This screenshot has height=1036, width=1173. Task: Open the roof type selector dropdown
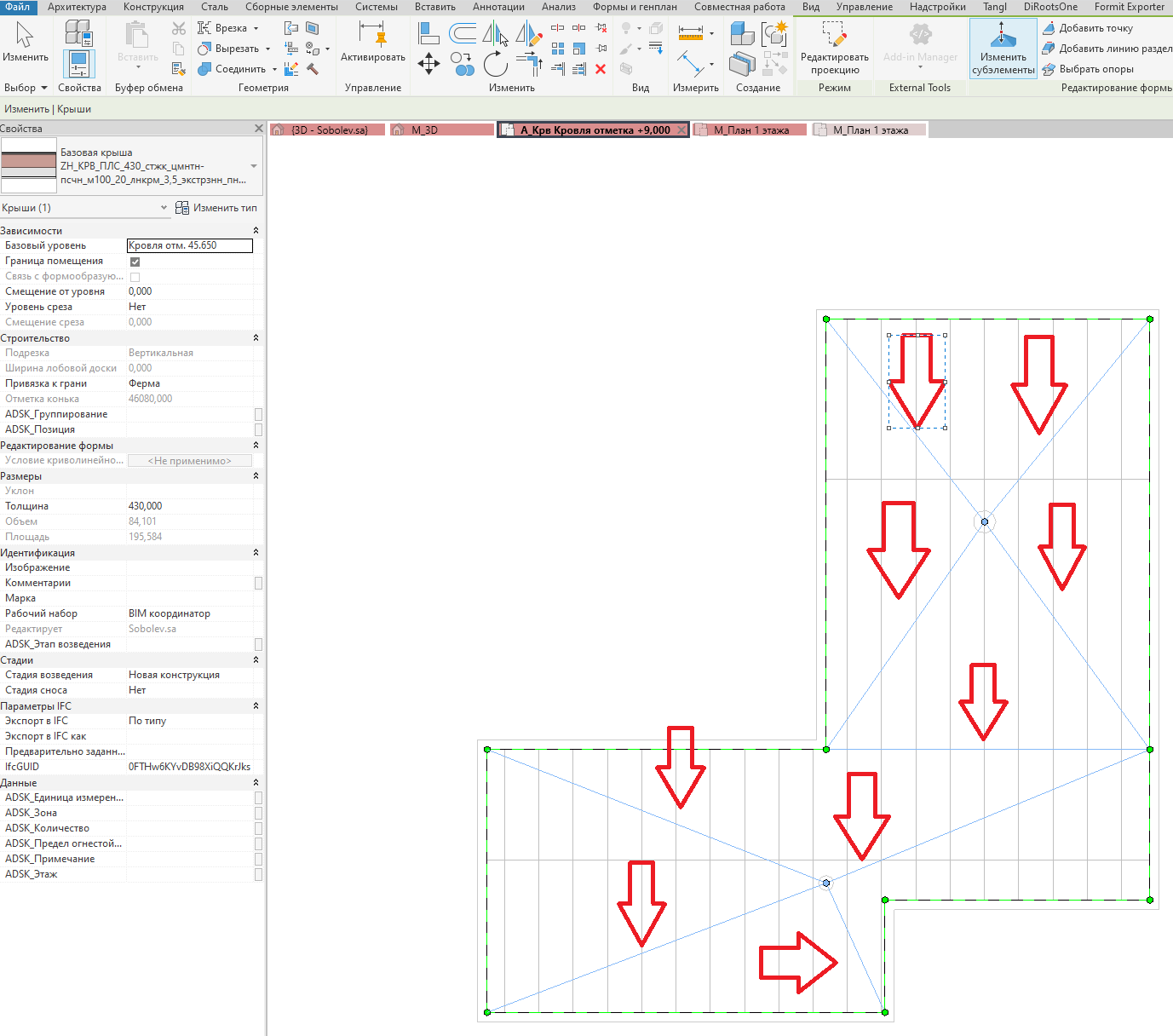254,166
